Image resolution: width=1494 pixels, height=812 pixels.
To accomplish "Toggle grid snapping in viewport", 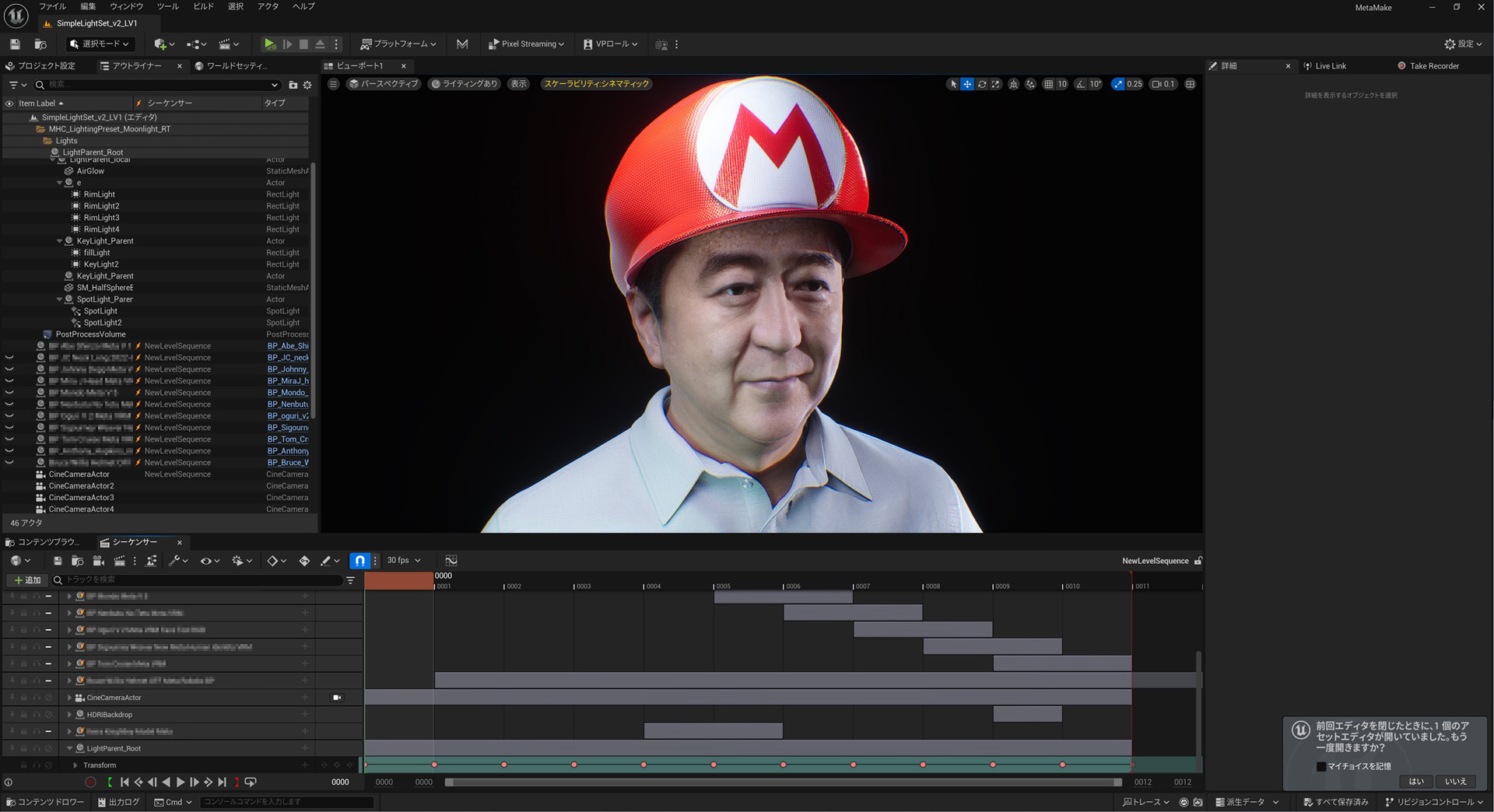I will tap(1048, 84).
